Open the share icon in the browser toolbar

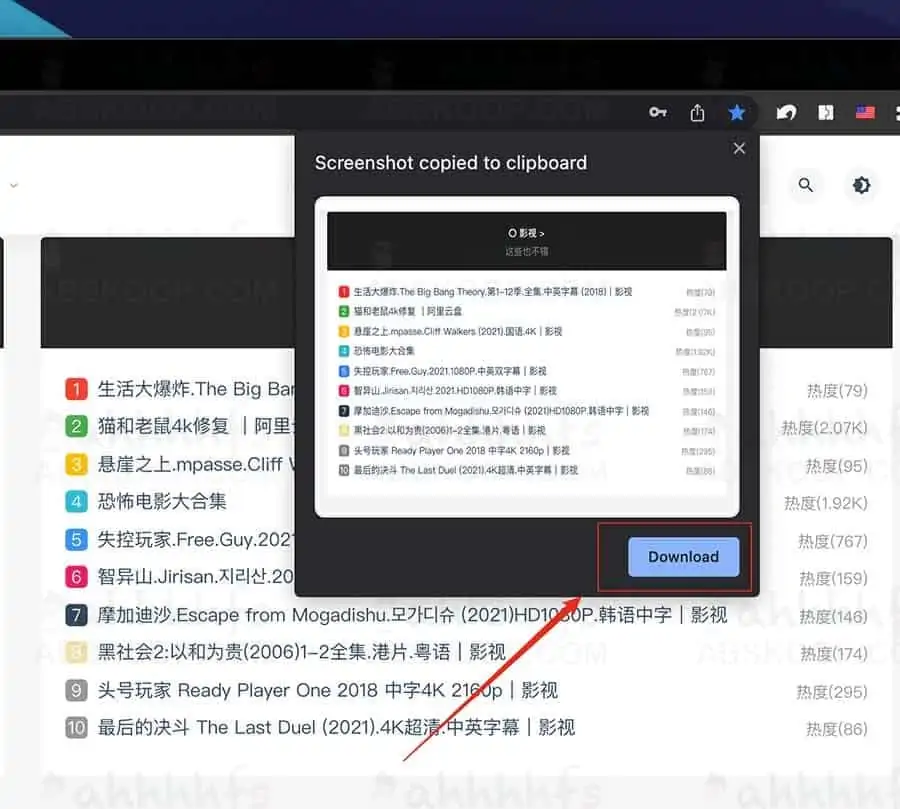pos(697,112)
